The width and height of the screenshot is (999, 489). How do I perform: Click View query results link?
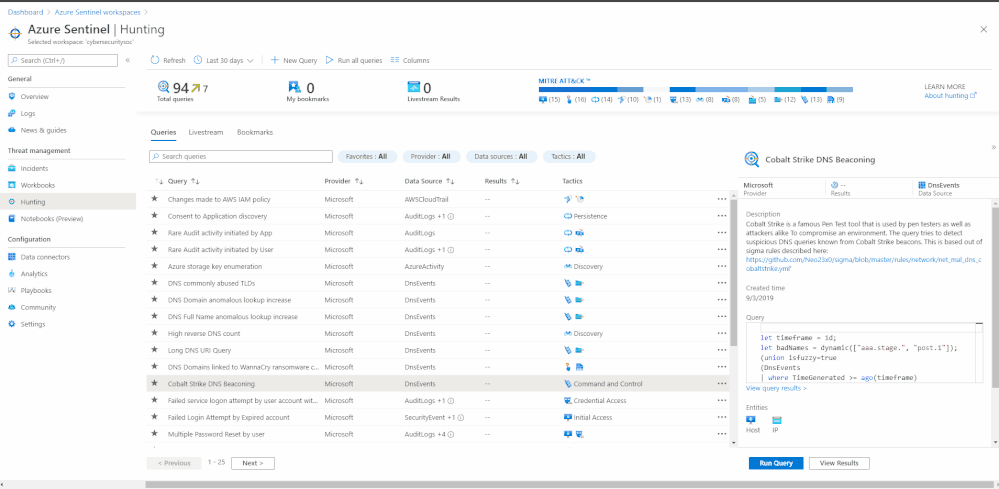coord(776,388)
